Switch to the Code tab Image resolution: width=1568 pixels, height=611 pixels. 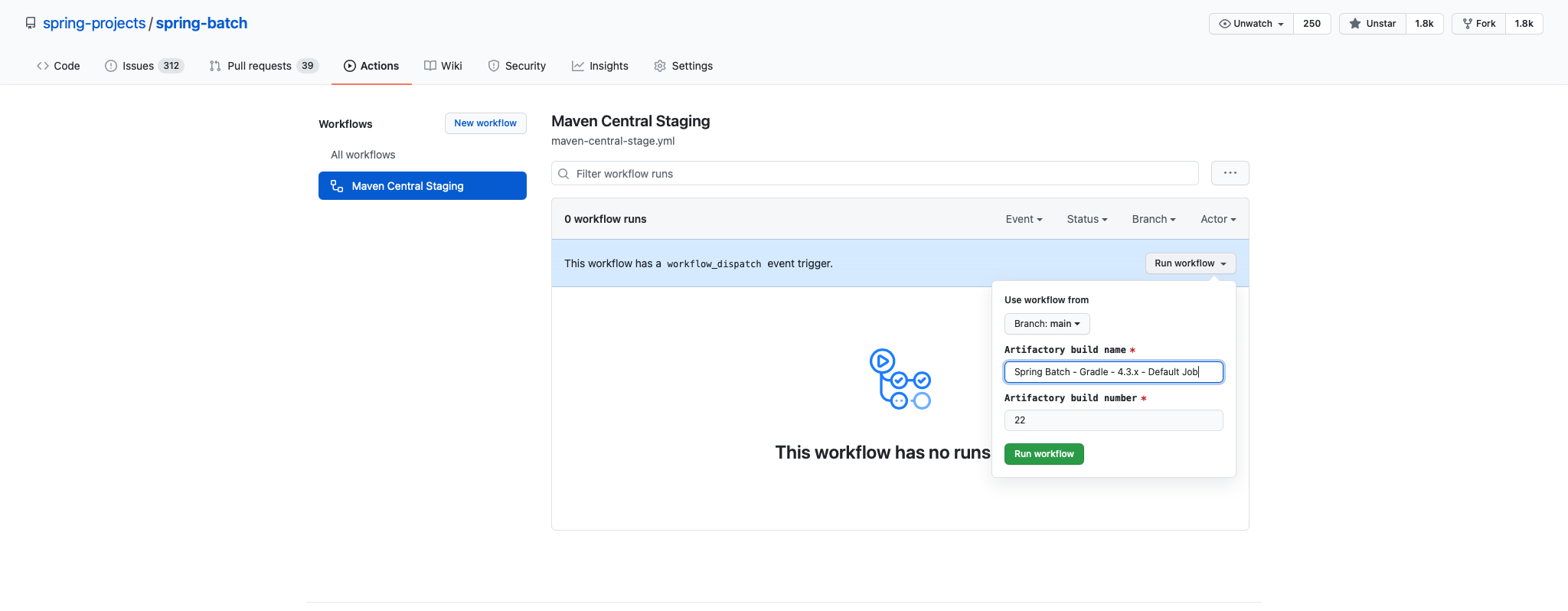point(58,66)
